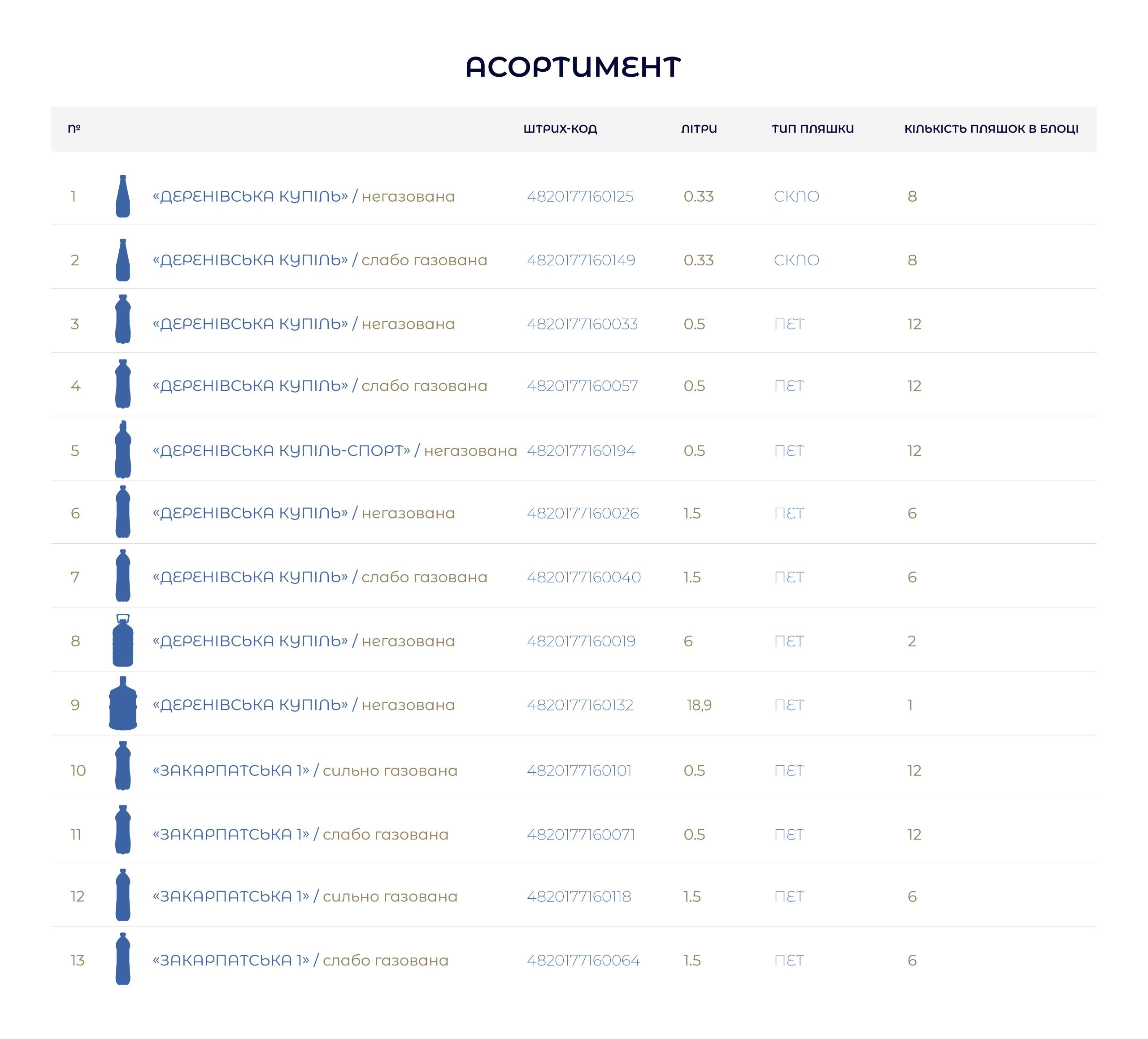Select the «ДЕРЕНІВСЬКА КУПІЛЬ» негазована name in row 3
The width and height of the screenshot is (1148, 1039).
point(304,324)
